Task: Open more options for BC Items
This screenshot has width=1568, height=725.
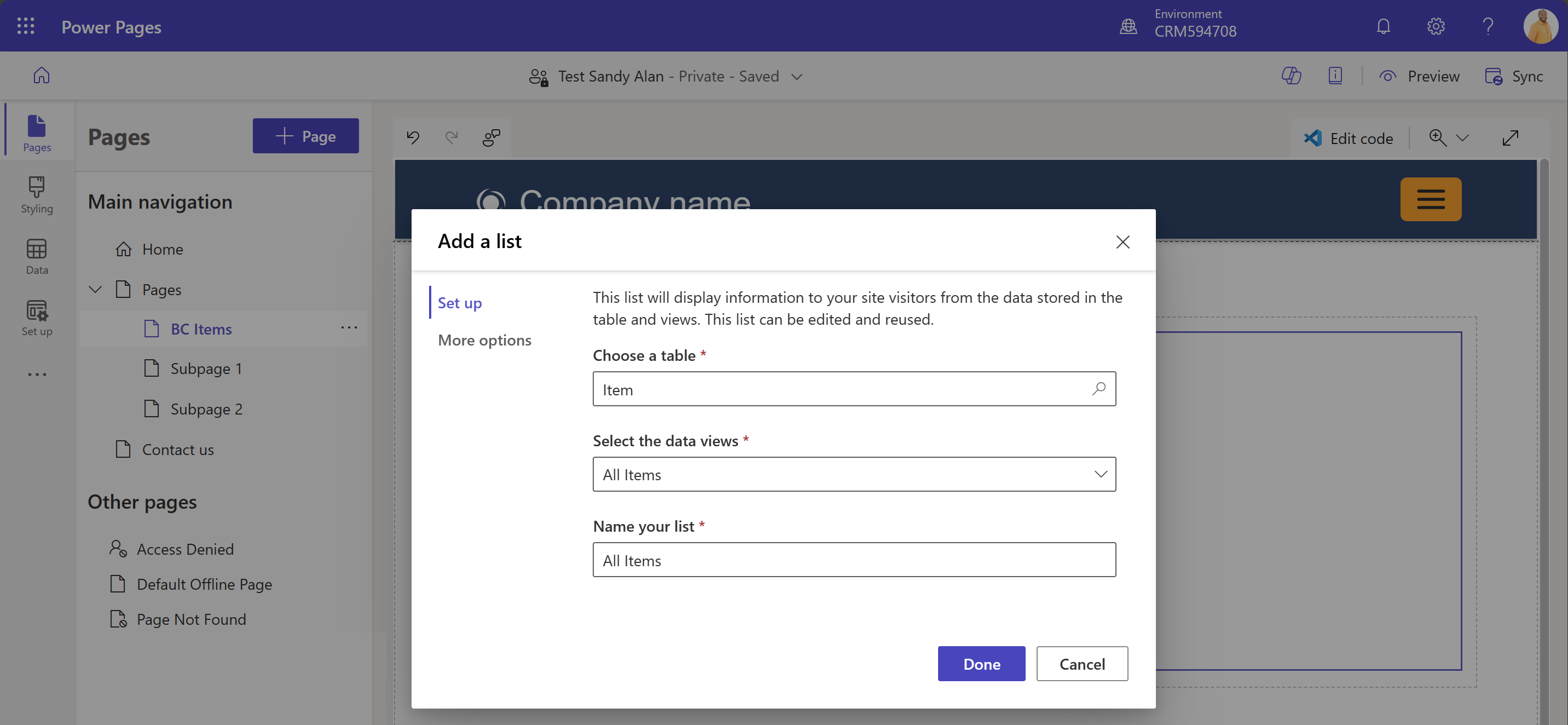Action: pos(349,328)
